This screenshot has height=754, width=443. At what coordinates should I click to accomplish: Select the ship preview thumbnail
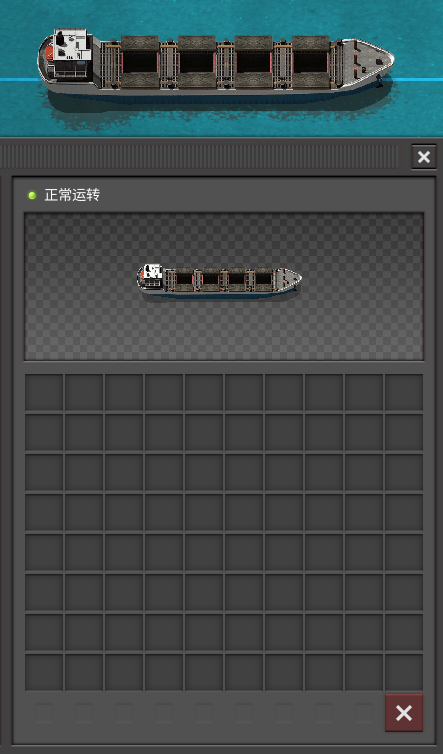219,284
